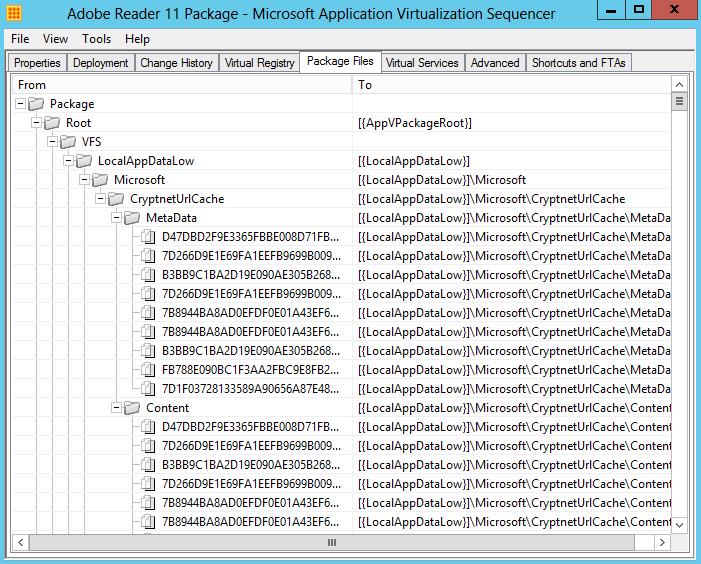Viewport: 701px width, 564px height.
Task: Click the Package folder icon
Action: click(x=36, y=104)
